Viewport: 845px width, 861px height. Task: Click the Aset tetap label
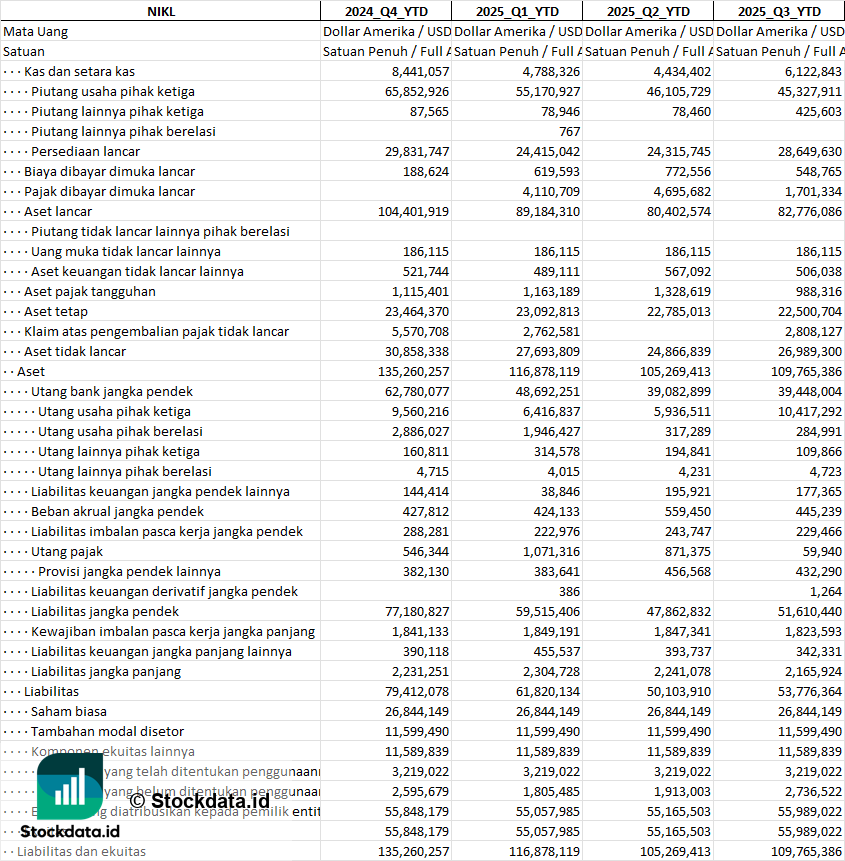(x=56, y=312)
